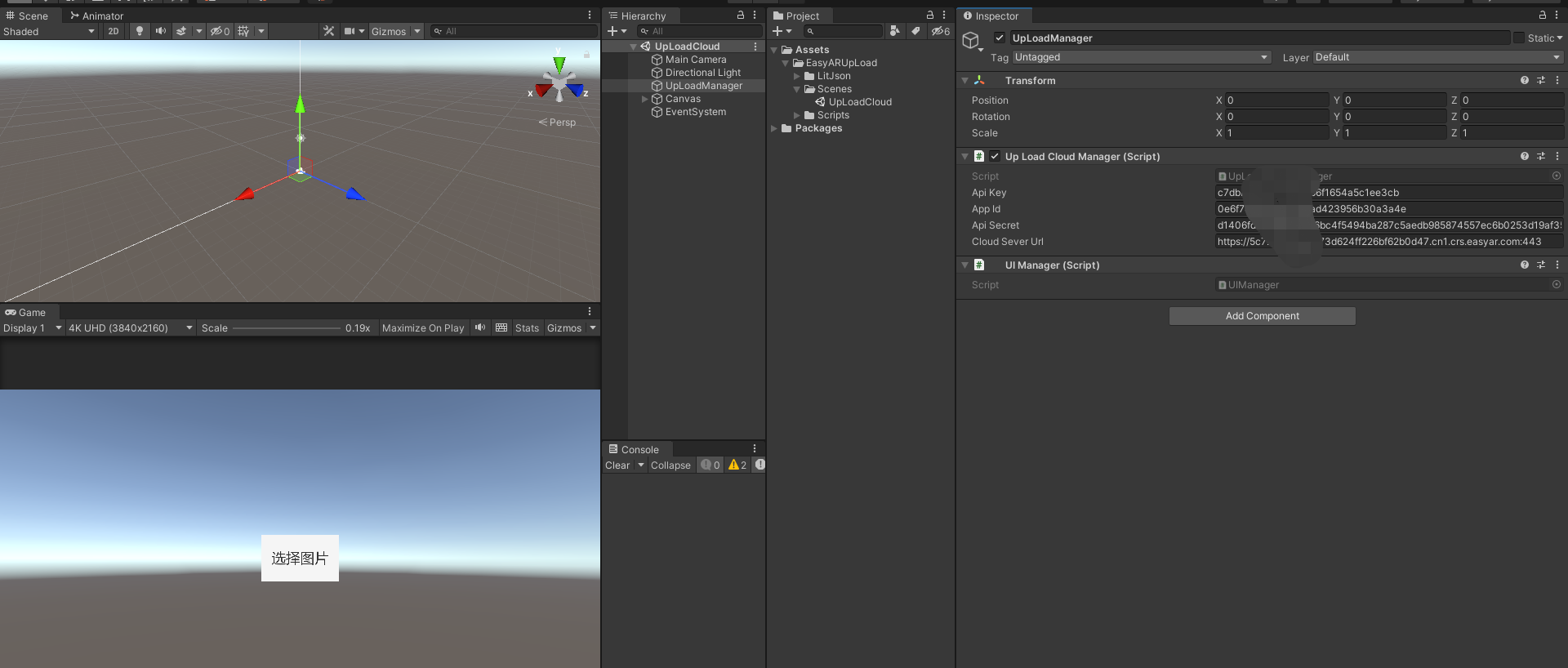This screenshot has width=1568, height=668.
Task: Switch to the Scene tab
Action: (27, 16)
